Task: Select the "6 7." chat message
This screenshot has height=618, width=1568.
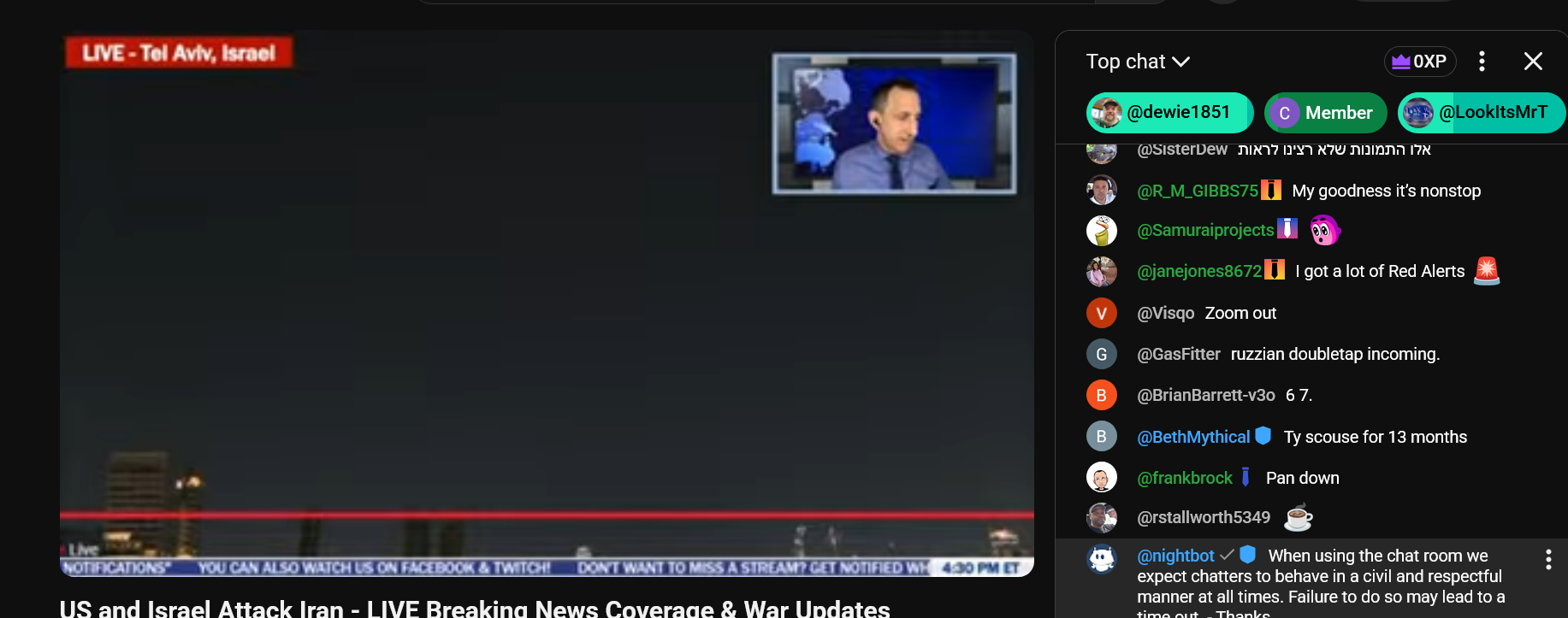Action: click(1299, 395)
